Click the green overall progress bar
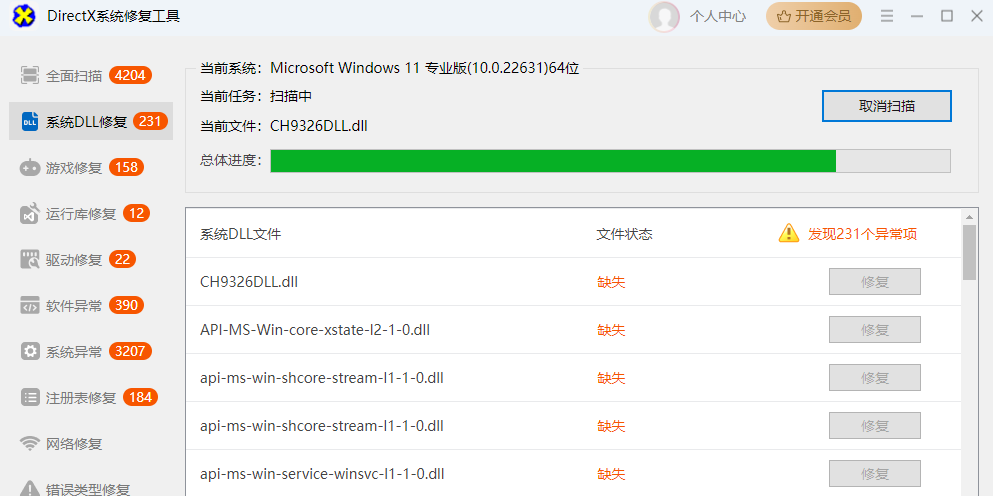993x496 pixels. [x=553, y=161]
